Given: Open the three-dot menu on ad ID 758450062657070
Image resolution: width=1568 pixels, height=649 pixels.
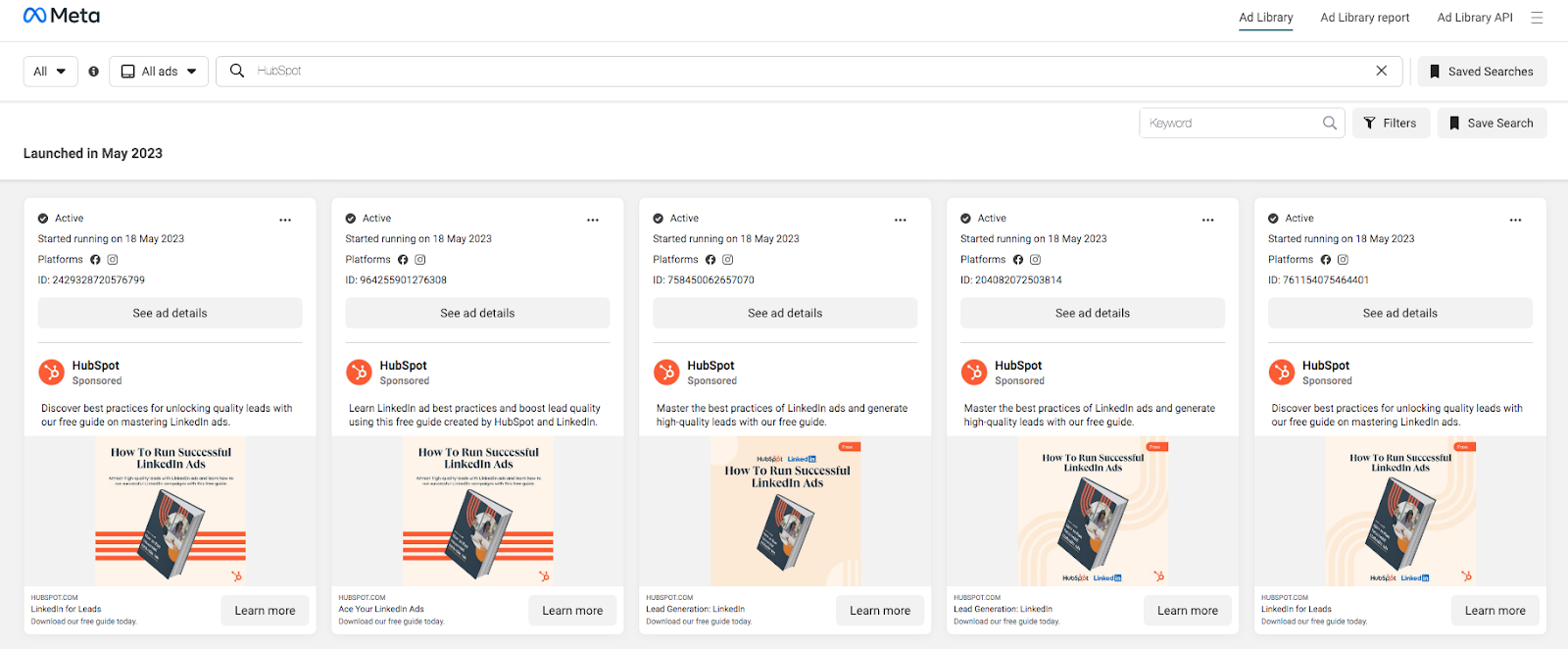Looking at the screenshot, I should [x=901, y=220].
